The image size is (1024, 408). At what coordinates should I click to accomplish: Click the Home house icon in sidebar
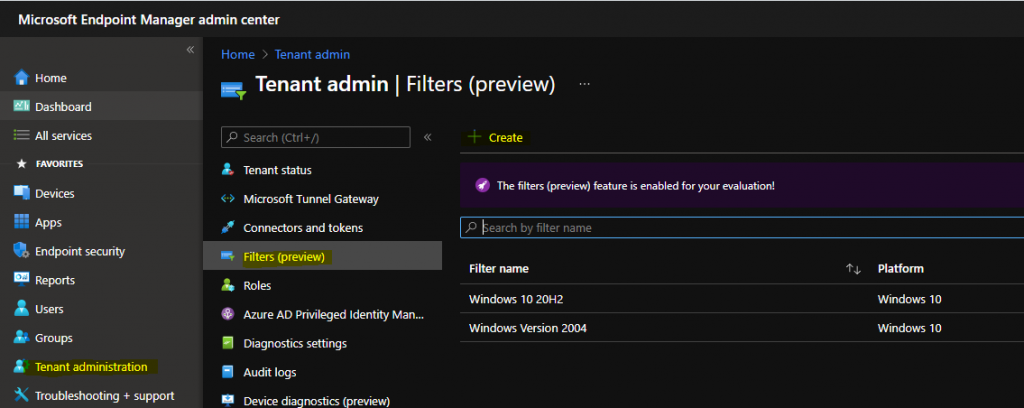(22, 78)
